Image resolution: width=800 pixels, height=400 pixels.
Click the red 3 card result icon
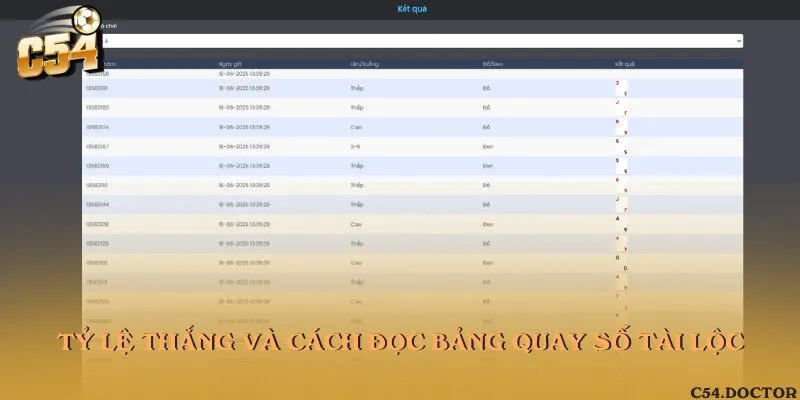[617, 83]
